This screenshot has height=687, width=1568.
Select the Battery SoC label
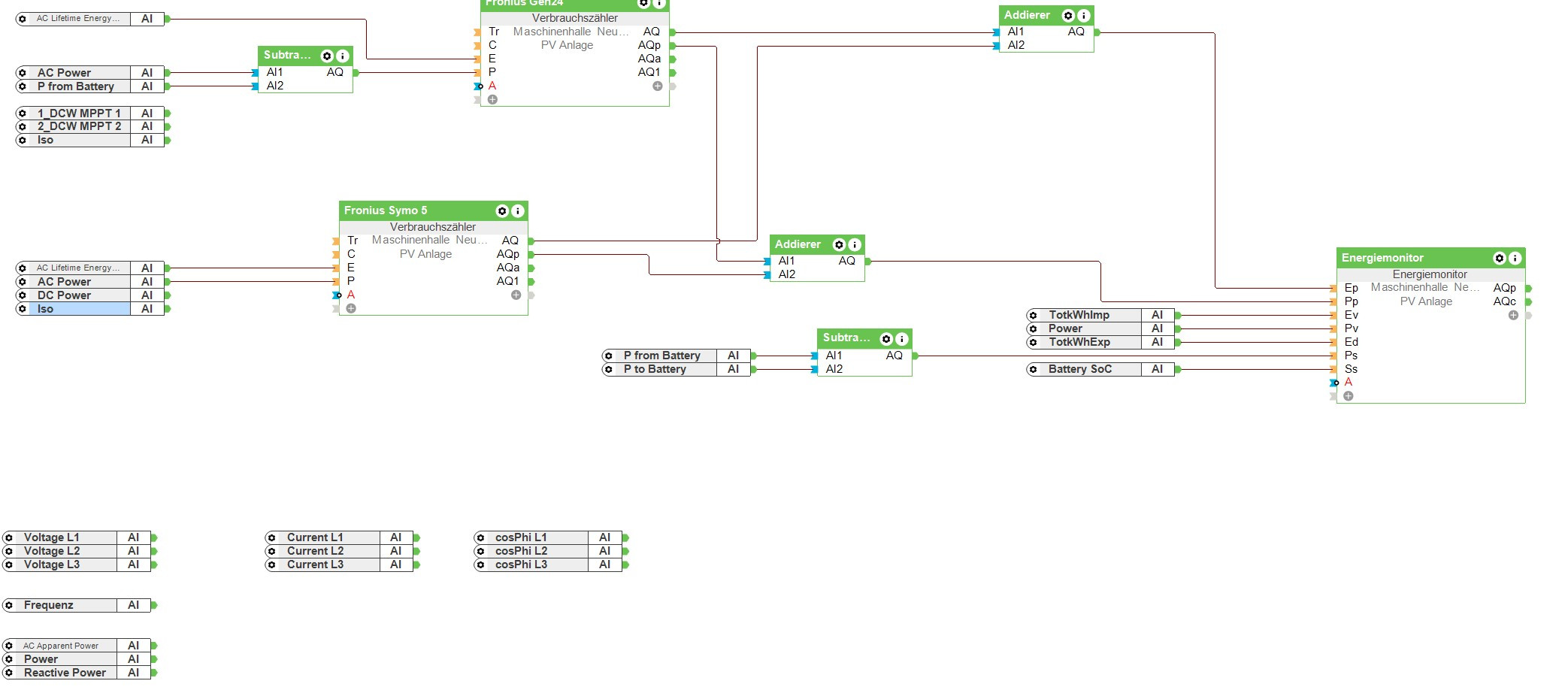pos(1080,369)
